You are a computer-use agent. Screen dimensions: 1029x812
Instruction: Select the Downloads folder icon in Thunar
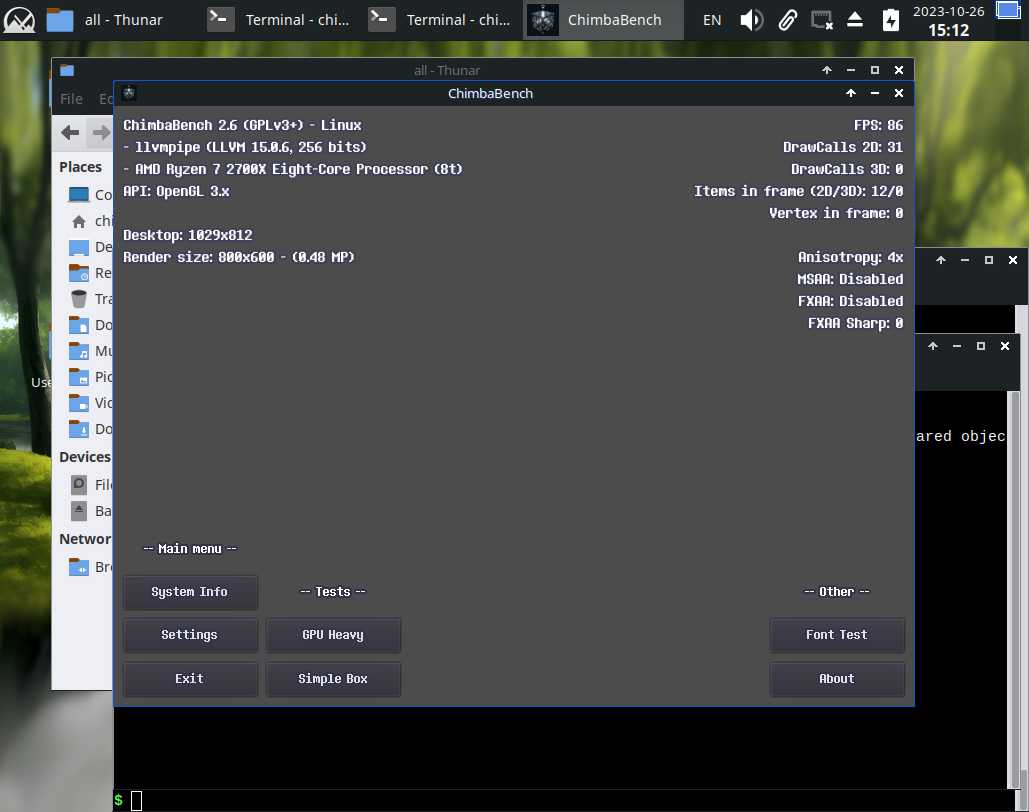[79, 429]
